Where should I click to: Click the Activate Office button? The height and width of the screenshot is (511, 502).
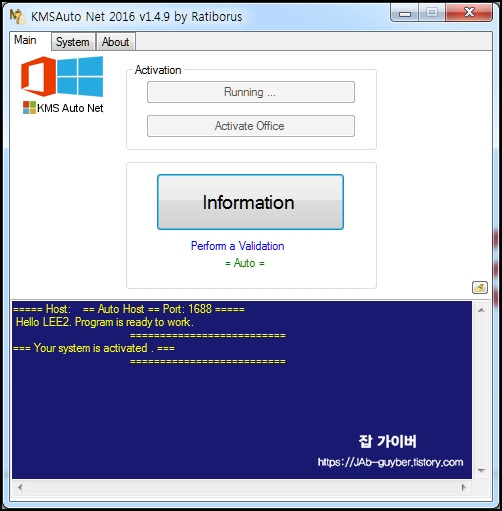(251, 126)
